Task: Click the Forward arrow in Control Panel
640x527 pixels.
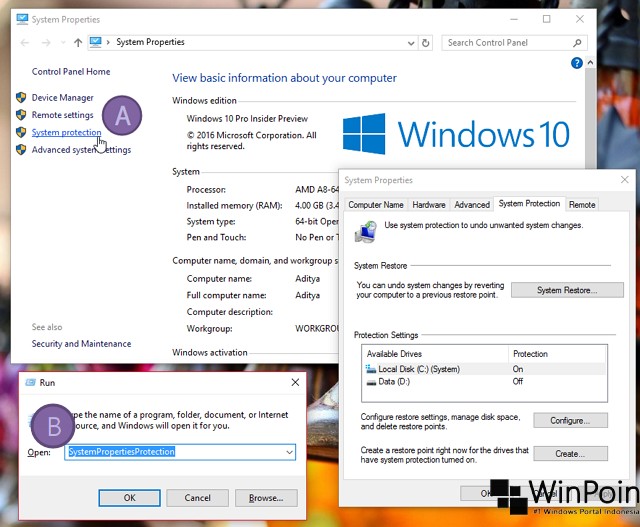Action: [46, 42]
